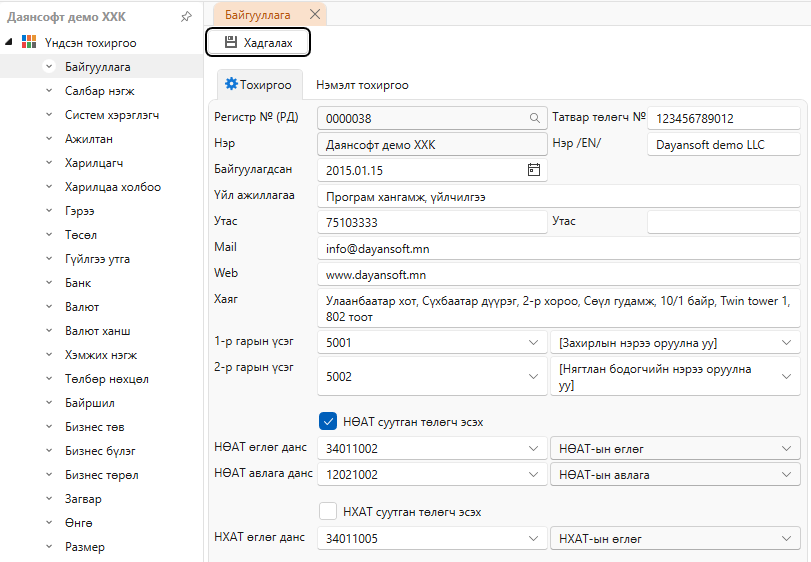Click the gear icon on Тохиргоо tab
Image resolution: width=811 pixels, height=562 pixels.
click(231, 84)
